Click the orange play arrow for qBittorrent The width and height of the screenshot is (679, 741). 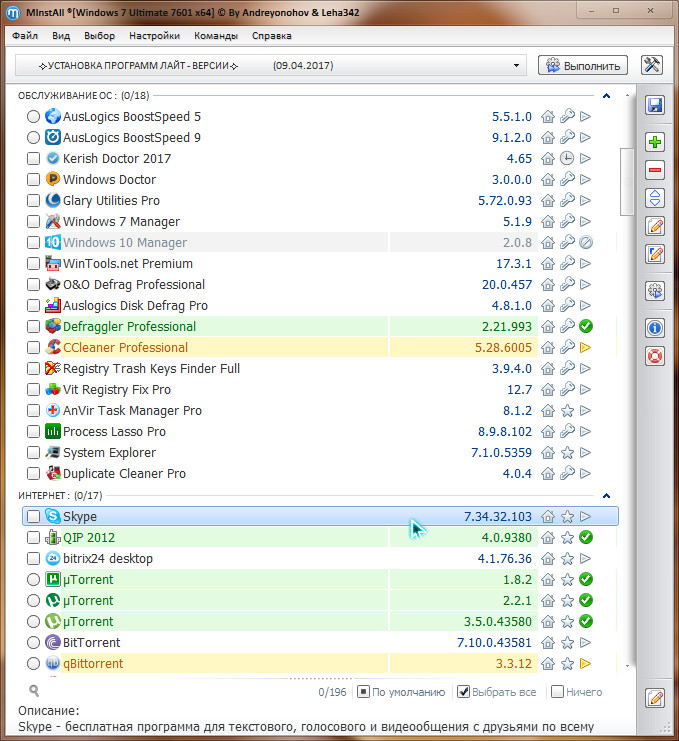coord(585,663)
